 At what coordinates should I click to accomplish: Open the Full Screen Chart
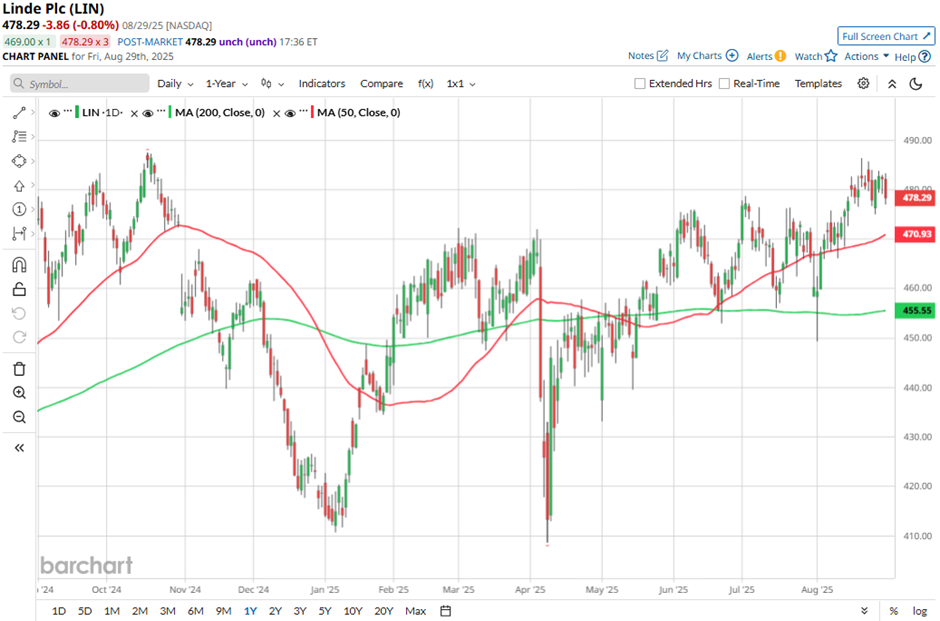click(x=886, y=36)
